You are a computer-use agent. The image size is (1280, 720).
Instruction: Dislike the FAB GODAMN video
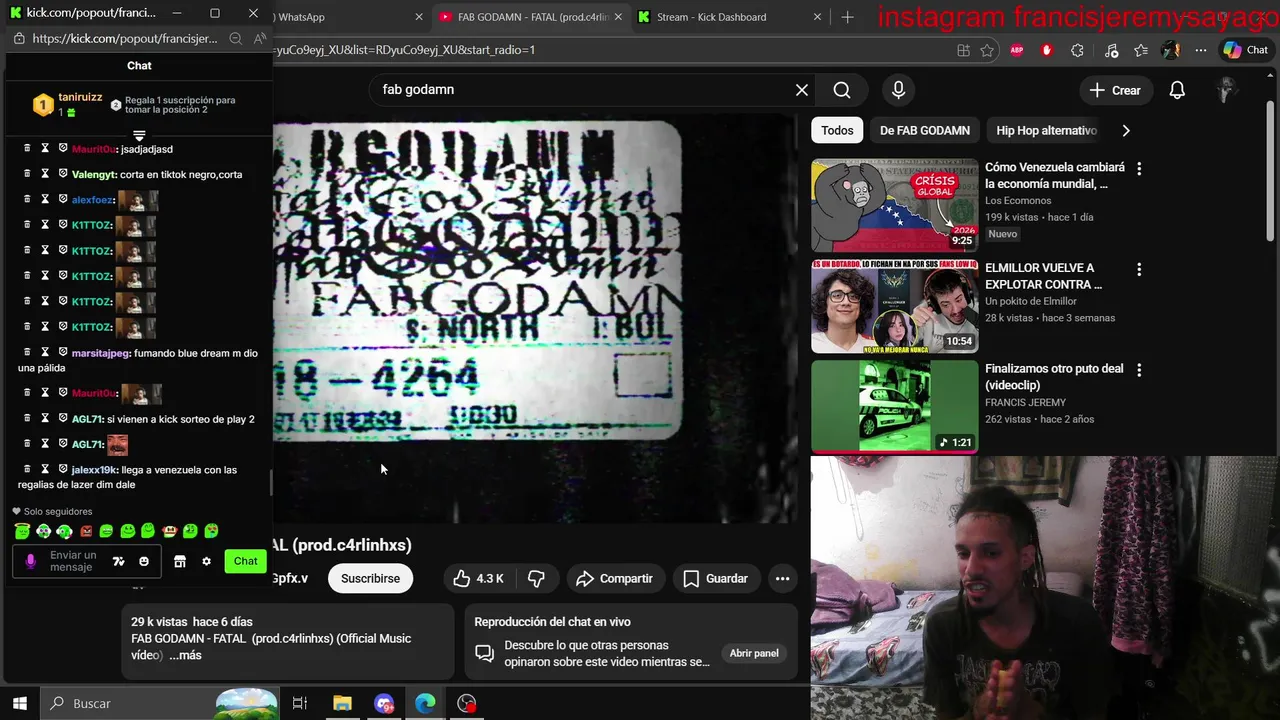(x=536, y=578)
